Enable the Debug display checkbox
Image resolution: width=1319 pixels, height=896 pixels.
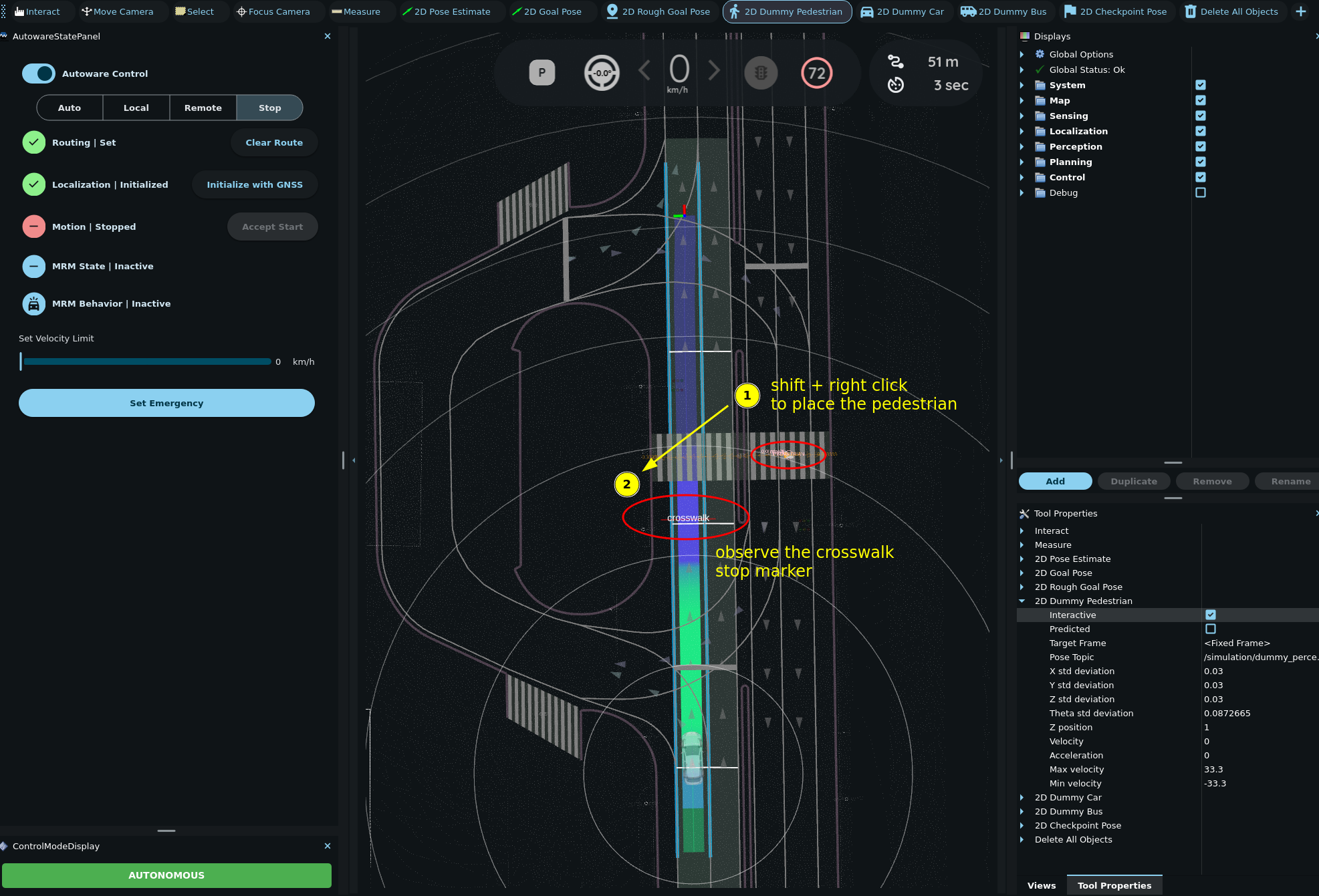tap(1201, 192)
